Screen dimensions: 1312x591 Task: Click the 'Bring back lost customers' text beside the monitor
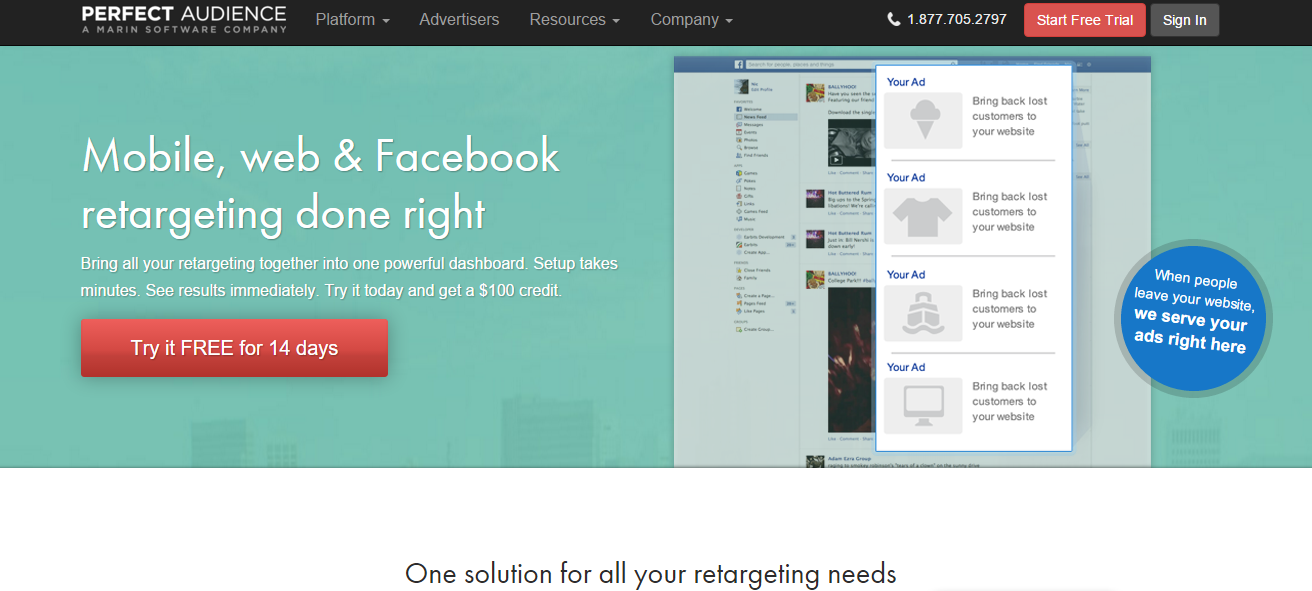pyautogui.click(x=1010, y=401)
